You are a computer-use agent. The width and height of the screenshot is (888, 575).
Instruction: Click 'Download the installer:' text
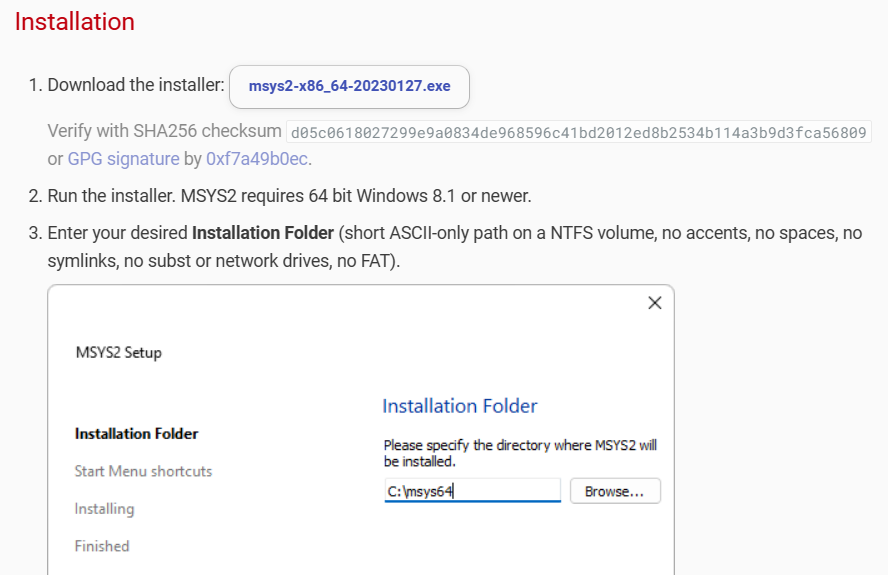pos(136,85)
